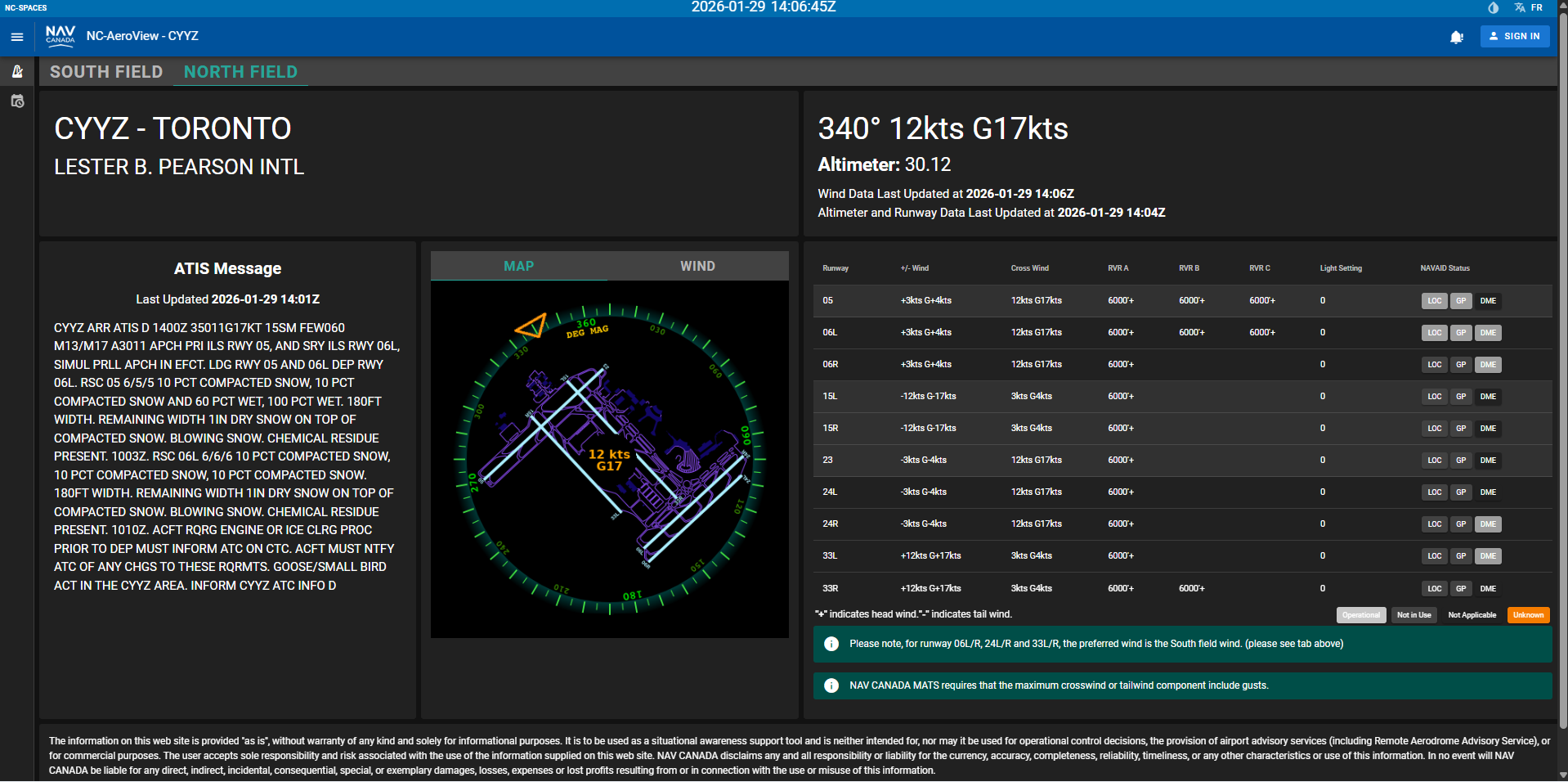Expand the Operational legend filter
1568x782 pixels.
point(1360,614)
